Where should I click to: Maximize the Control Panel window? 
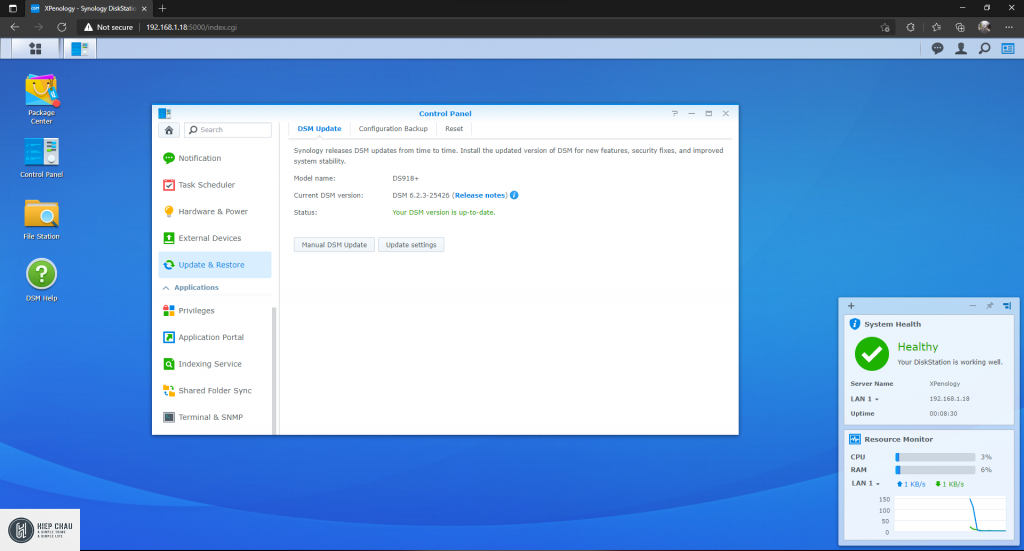(709, 114)
